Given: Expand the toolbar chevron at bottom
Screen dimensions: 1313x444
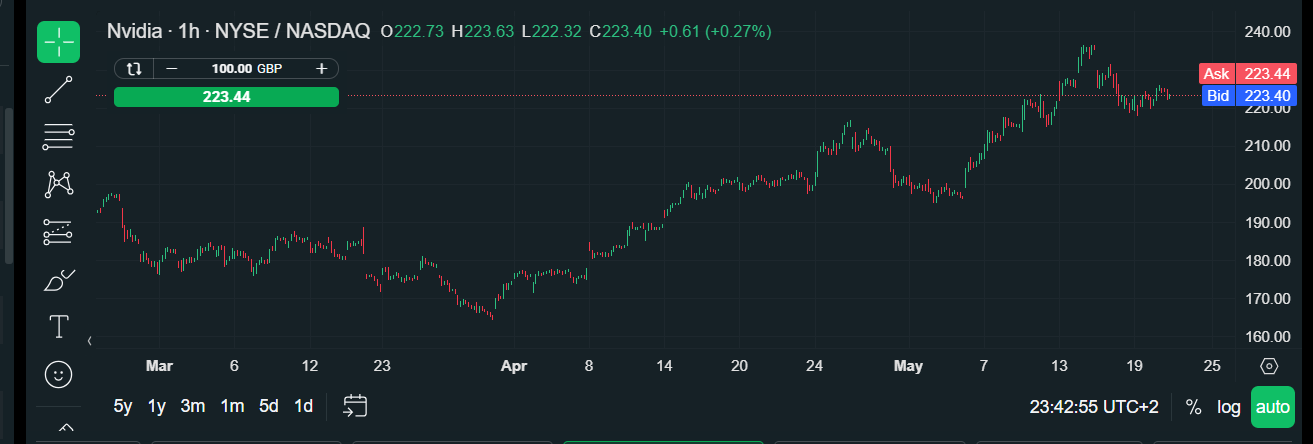Looking at the screenshot, I should pyautogui.click(x=66, y=428).
